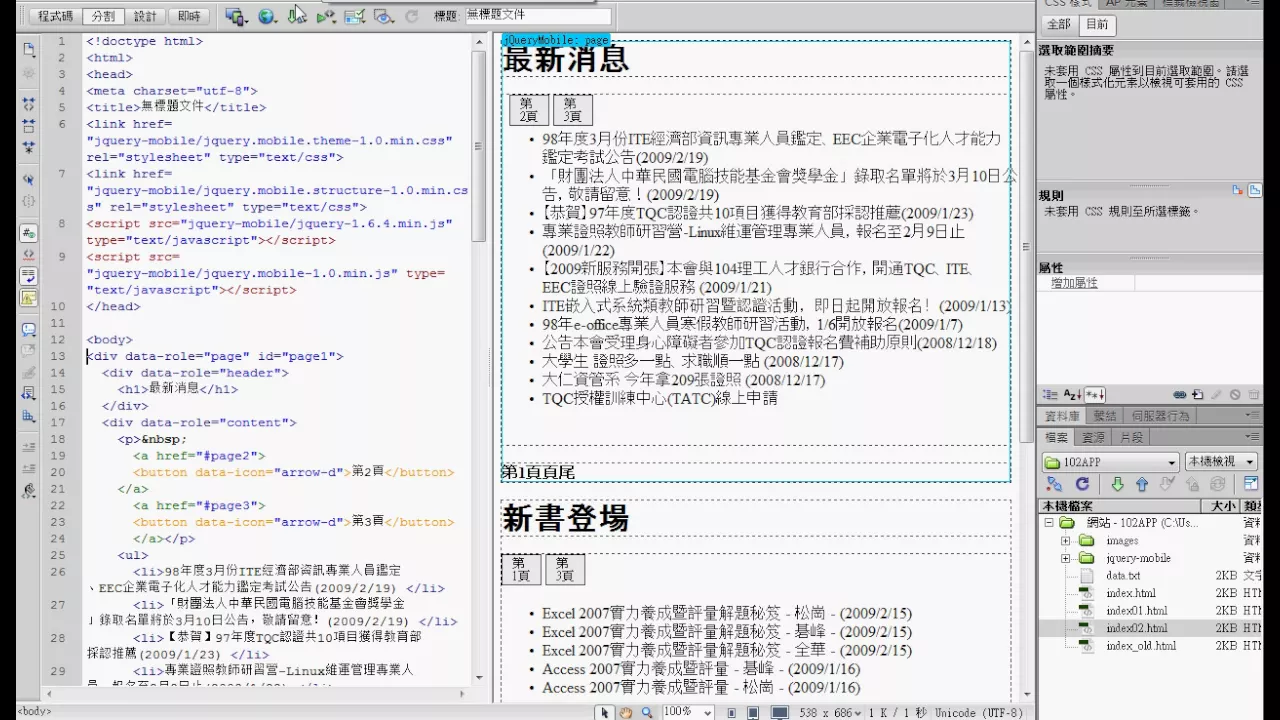The image size is (1280, 720).
Task: Open the W3C validation icon
Action: click(x=326, y=16)
